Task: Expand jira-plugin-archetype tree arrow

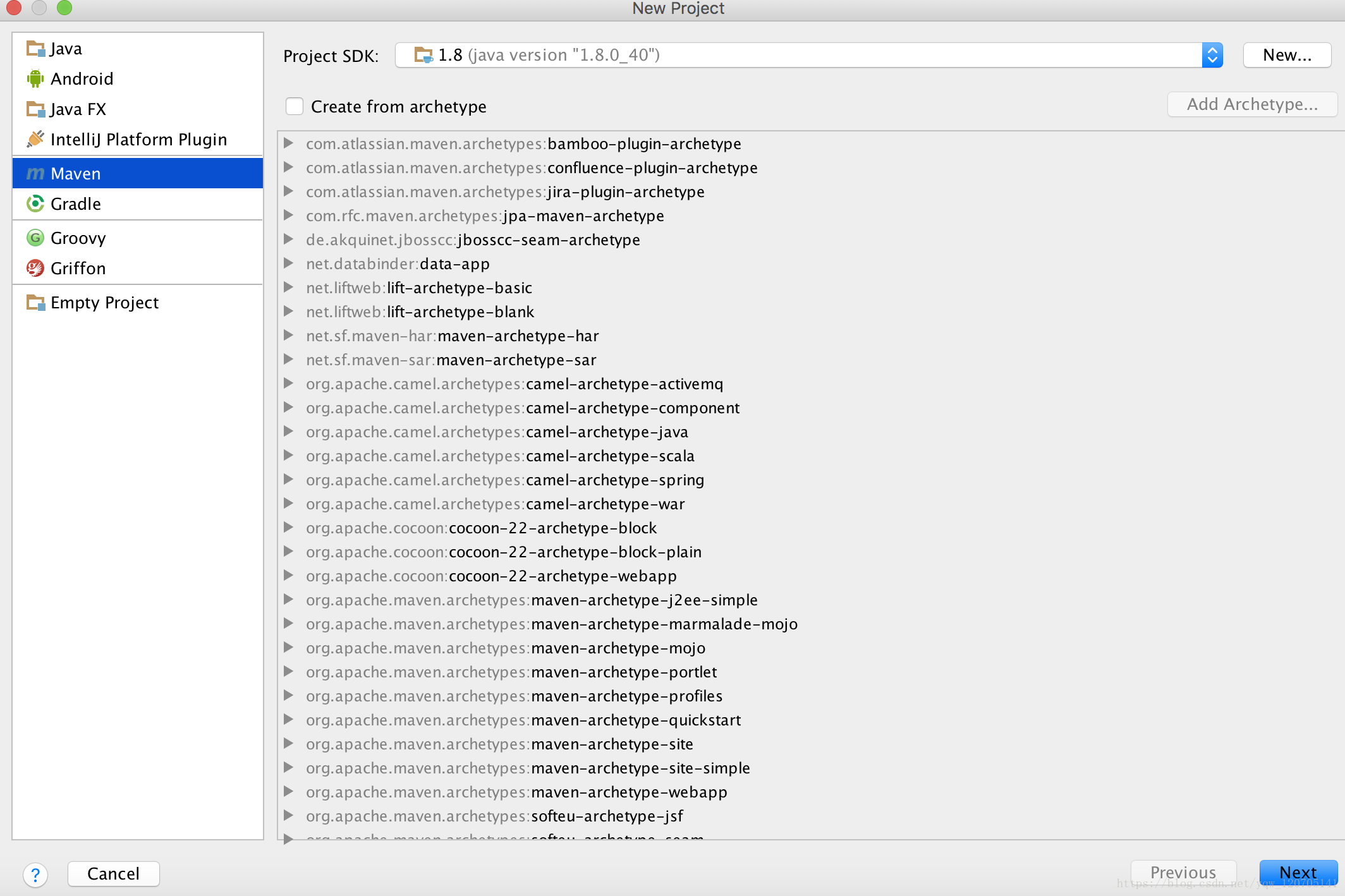Action: tap(288, 191)
